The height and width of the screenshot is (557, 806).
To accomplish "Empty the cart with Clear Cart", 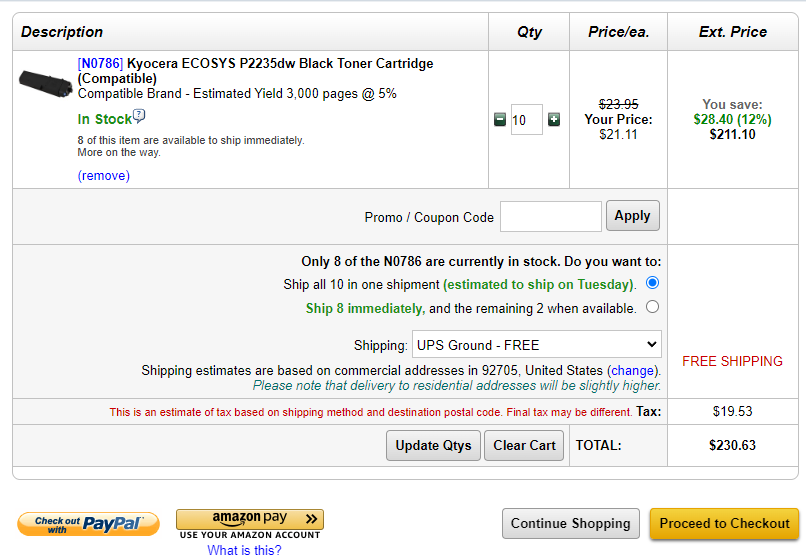I will coord(524,445).
